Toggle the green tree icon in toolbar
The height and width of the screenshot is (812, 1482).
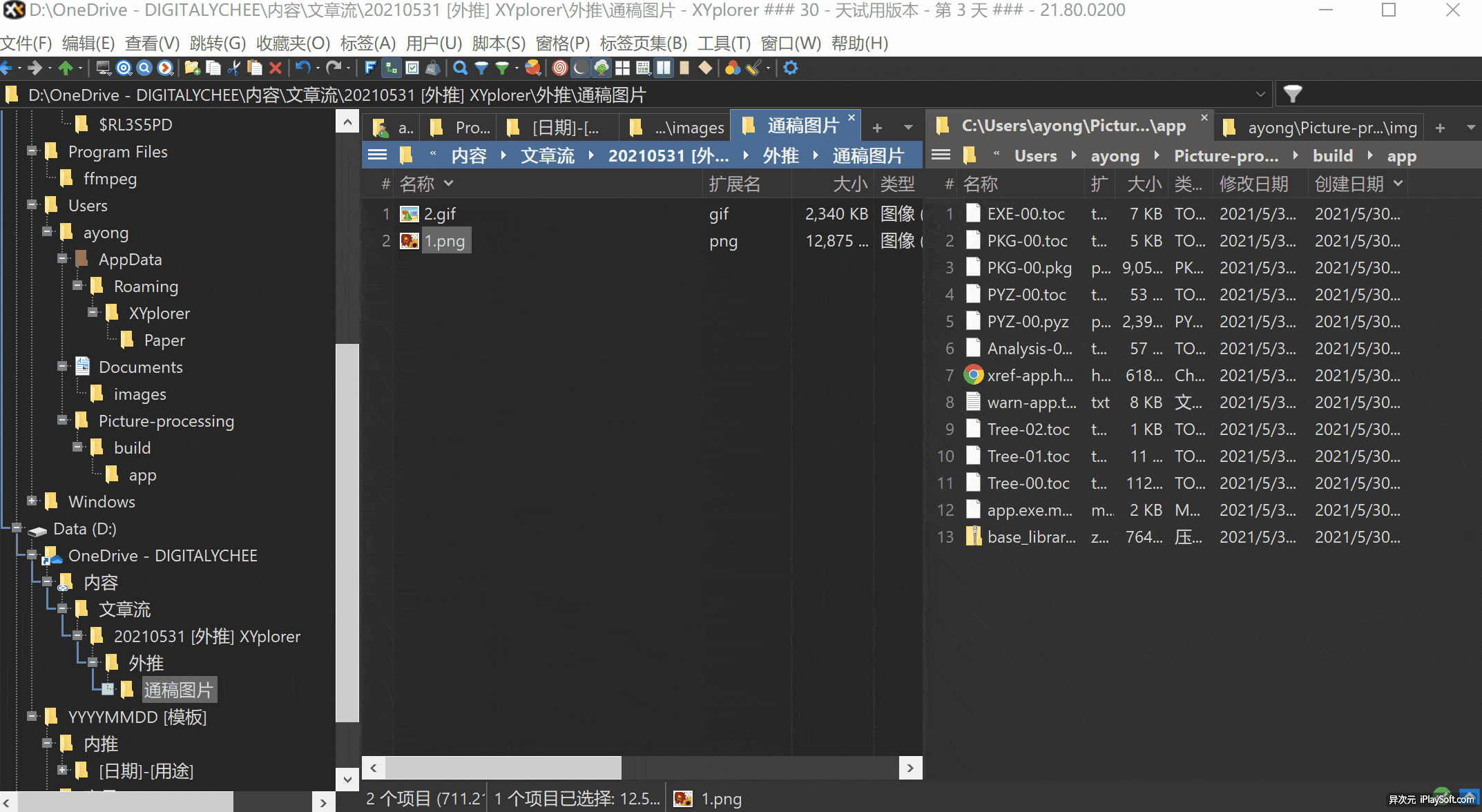pos(602,68)
